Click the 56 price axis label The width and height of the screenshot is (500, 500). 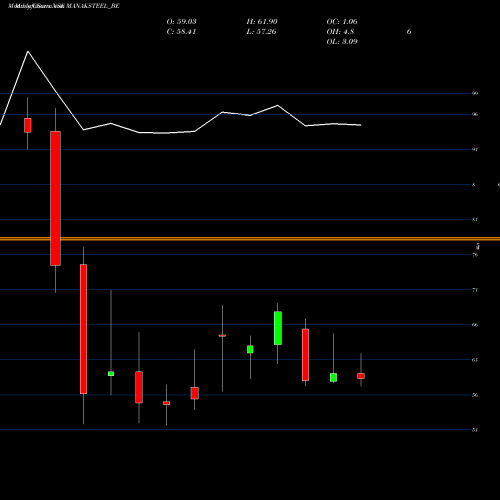[475, 395]
